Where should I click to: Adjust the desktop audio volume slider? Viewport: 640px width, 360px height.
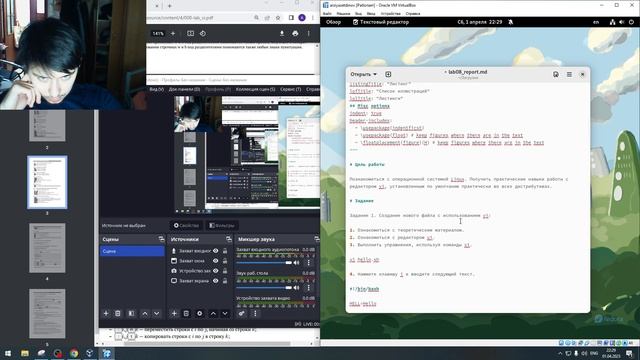coord(264,287)
